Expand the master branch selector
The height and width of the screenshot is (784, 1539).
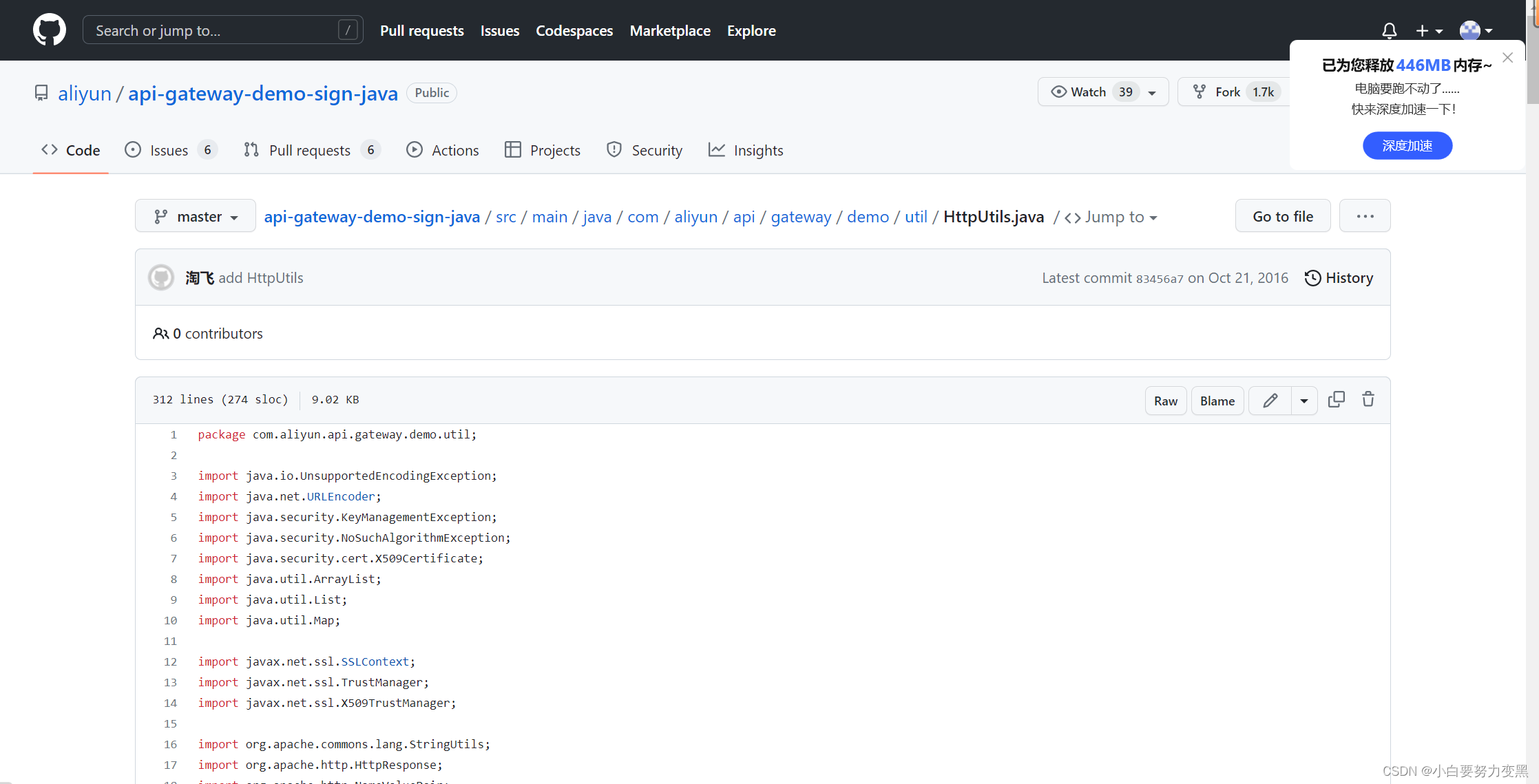196,216
